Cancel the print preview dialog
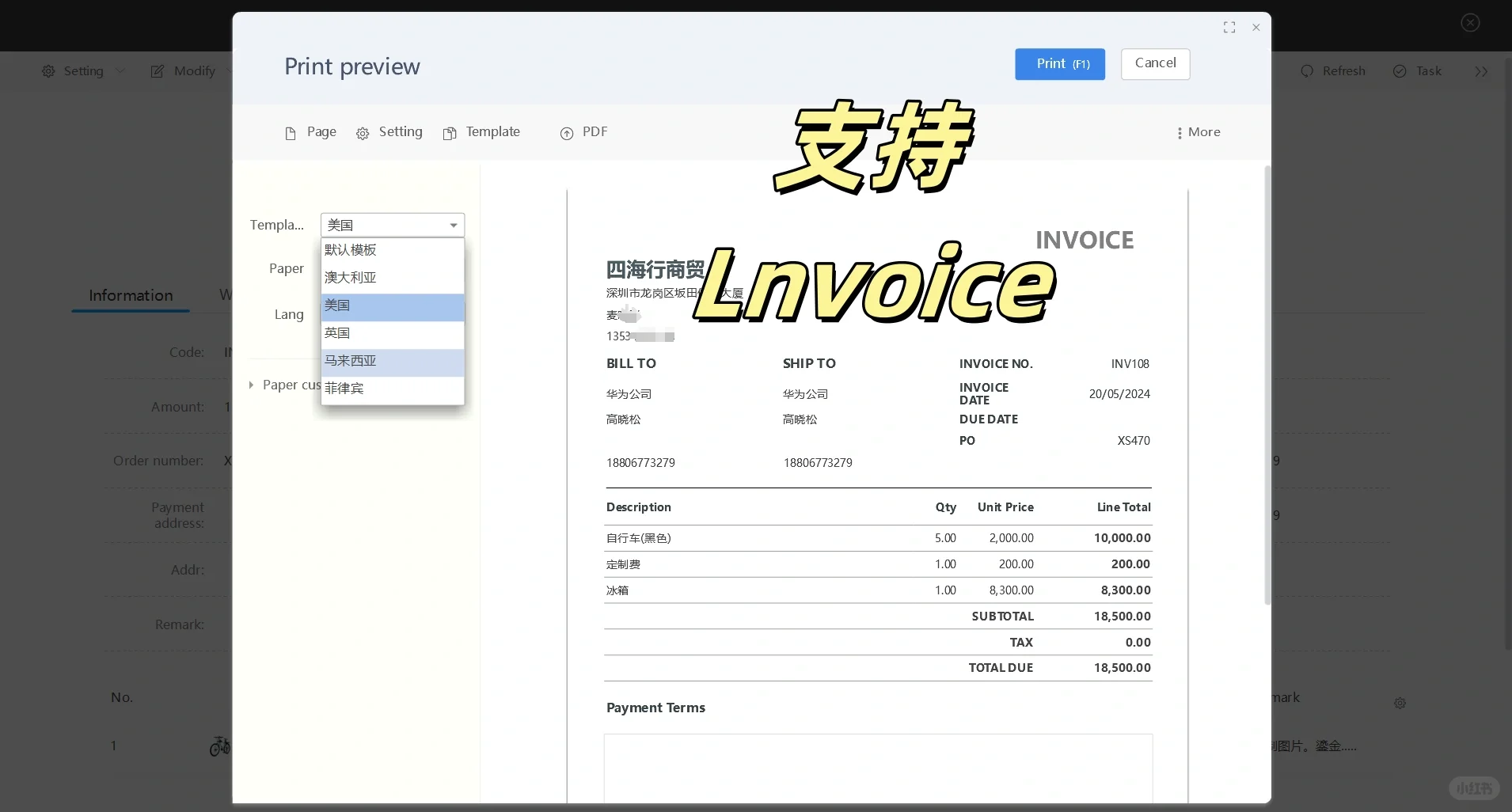Image resolution: width=1512 pixels, height=812 pixels. click(1155, 63)
